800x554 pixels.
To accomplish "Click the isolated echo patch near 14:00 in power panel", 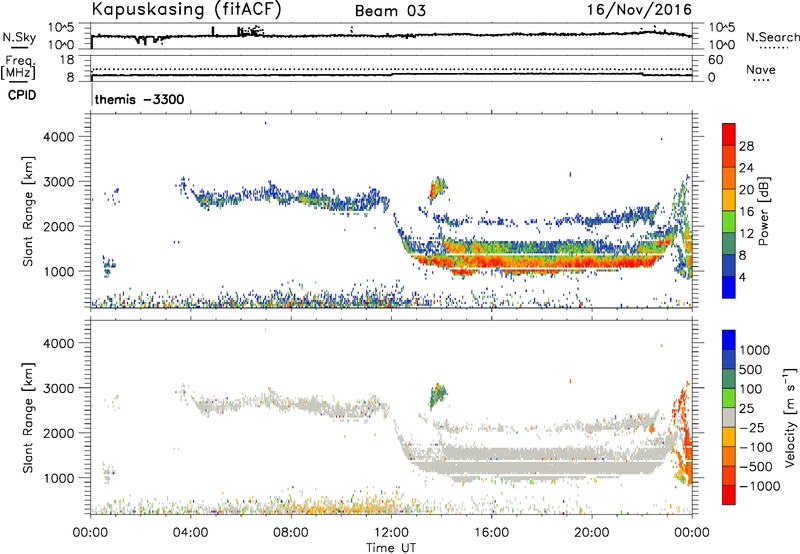I will tap(437, 189).
